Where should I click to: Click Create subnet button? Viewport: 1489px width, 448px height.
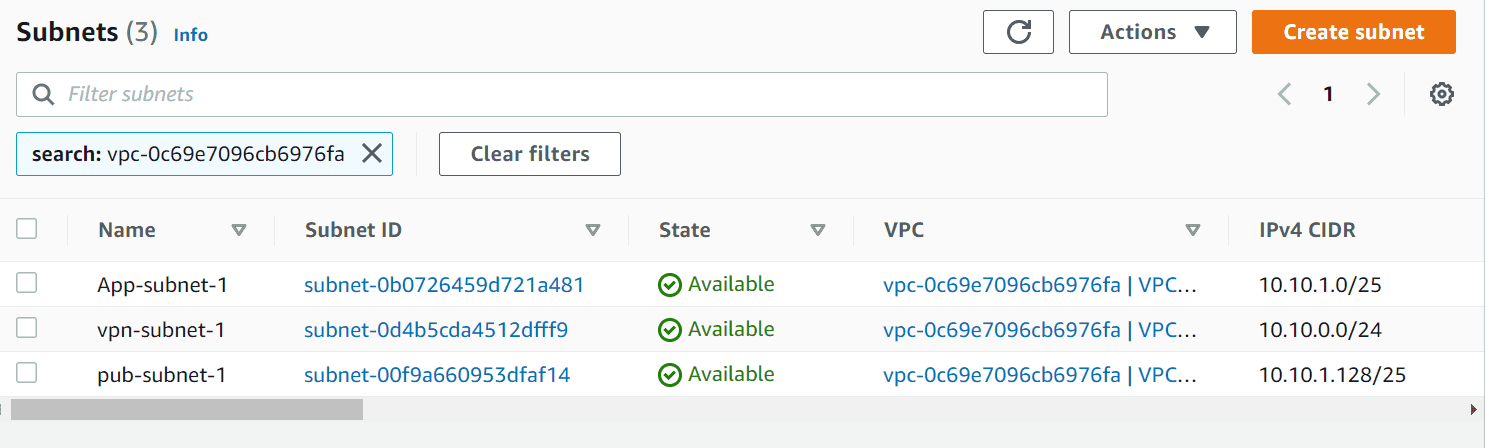pyautogui.click(x=1354, y=32)
